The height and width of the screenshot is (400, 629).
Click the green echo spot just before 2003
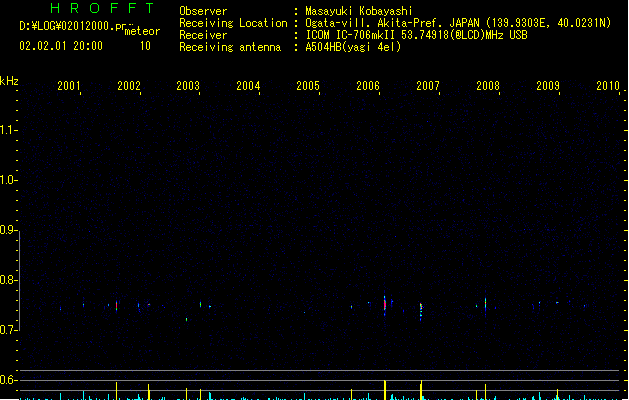187,319
